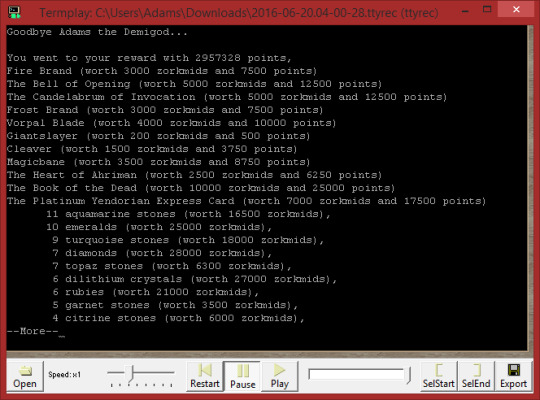Viewport: 540px width, 400px height.
Task: Click the Play button
Action: [x=279, y=376]
